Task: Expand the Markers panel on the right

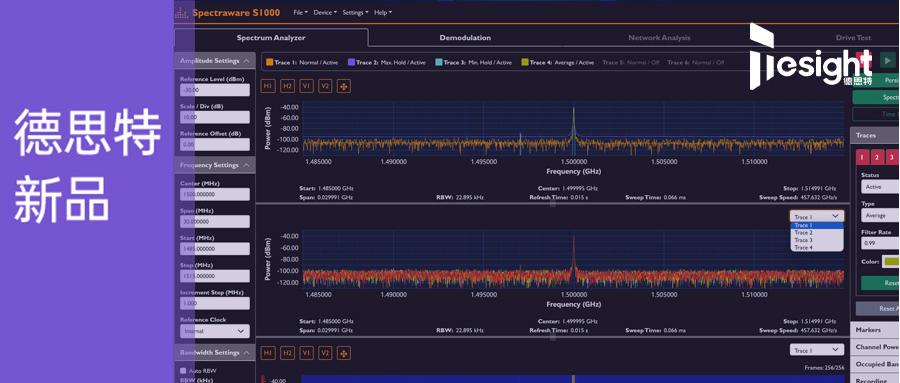Action: click(875, 330)
